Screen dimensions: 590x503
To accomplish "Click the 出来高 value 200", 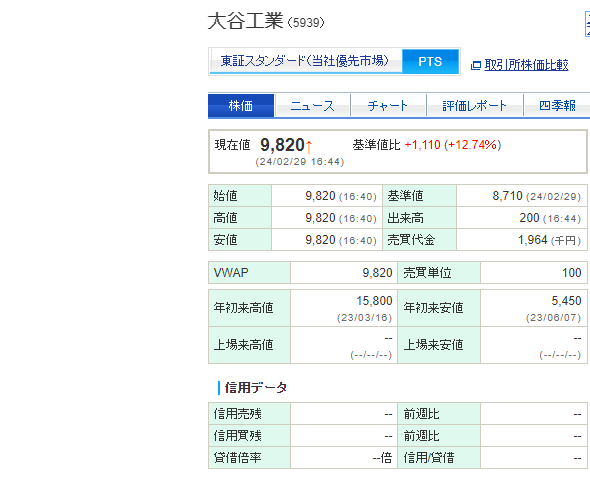I will tap(529, 217).
